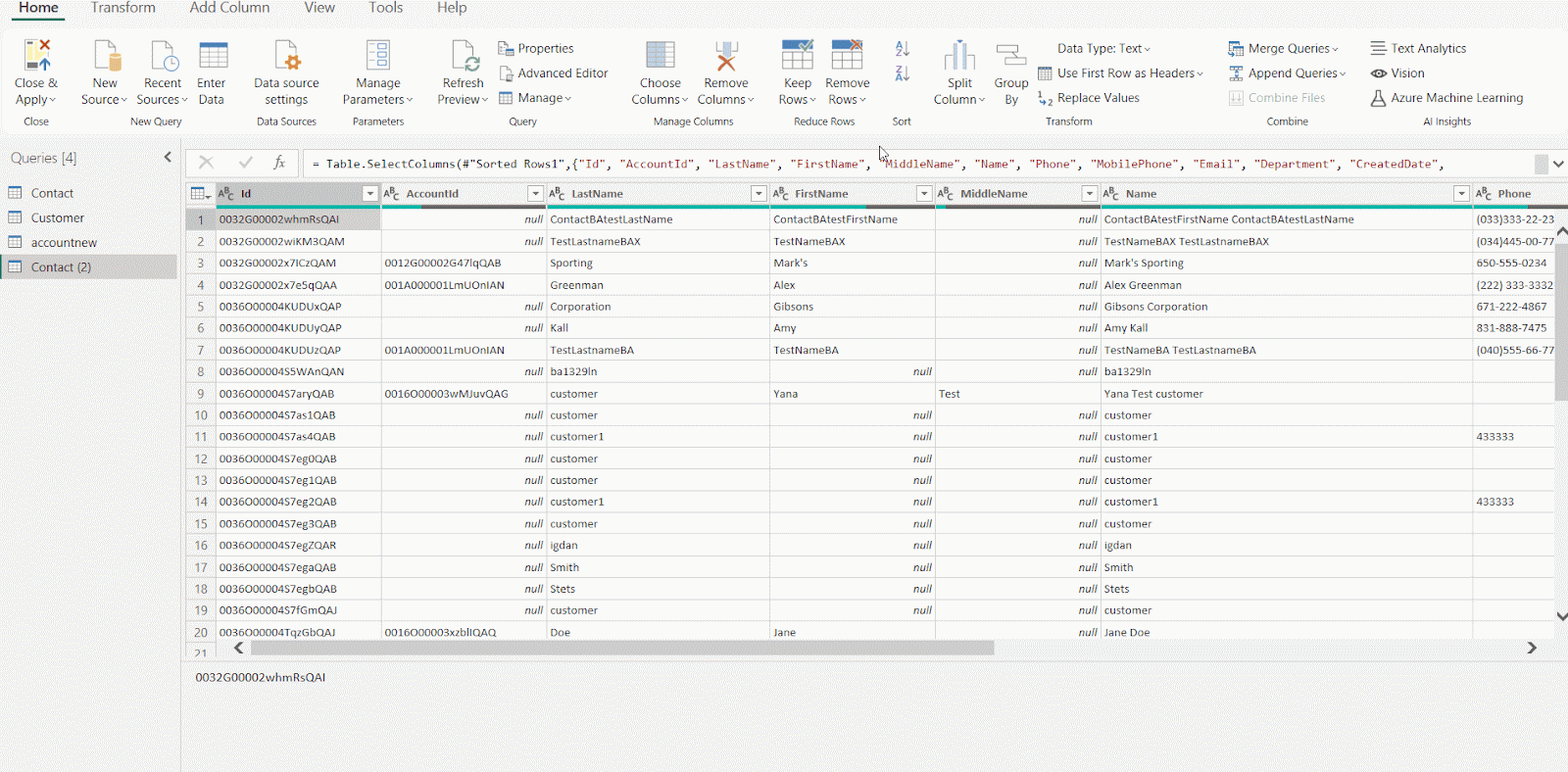Image resolution: width=1568 pixels, height=772 pixels.
Task: Select the Customer query
Action: click(57, 217)
